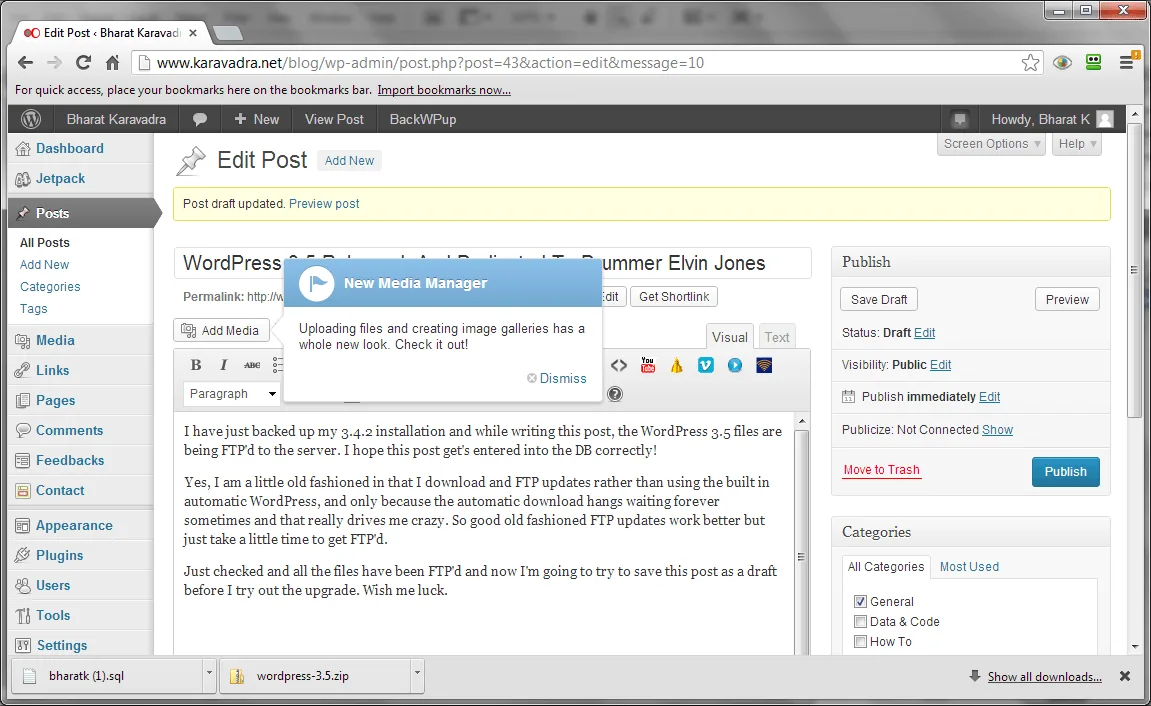The height and width of the screenshot is (706, 1151).
Task: Expand the Screen Options panel
Action: tap(992, 144)
